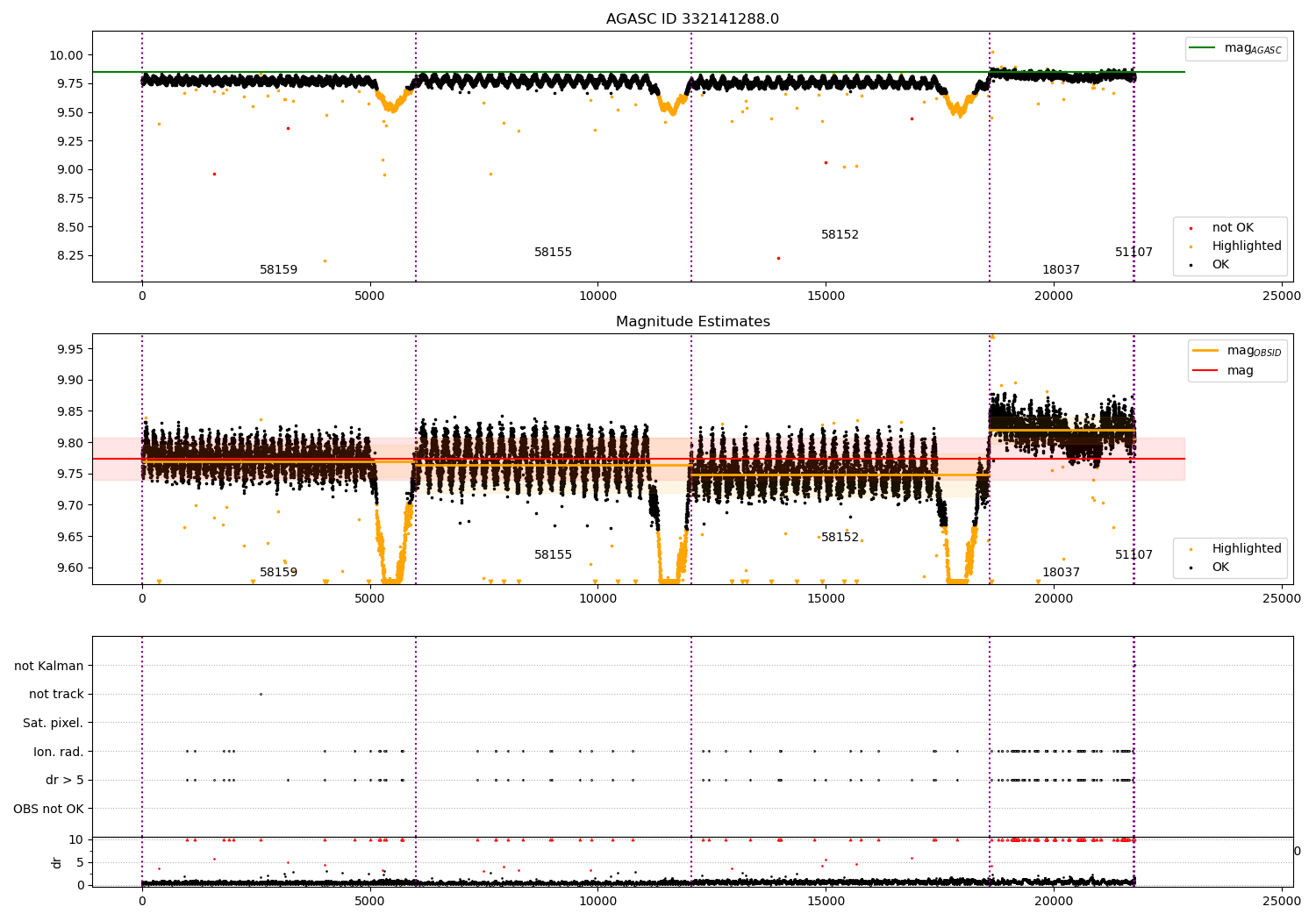Click 'OK' legend entry in Magnitude Estimates plot

tap(1220, 568)
